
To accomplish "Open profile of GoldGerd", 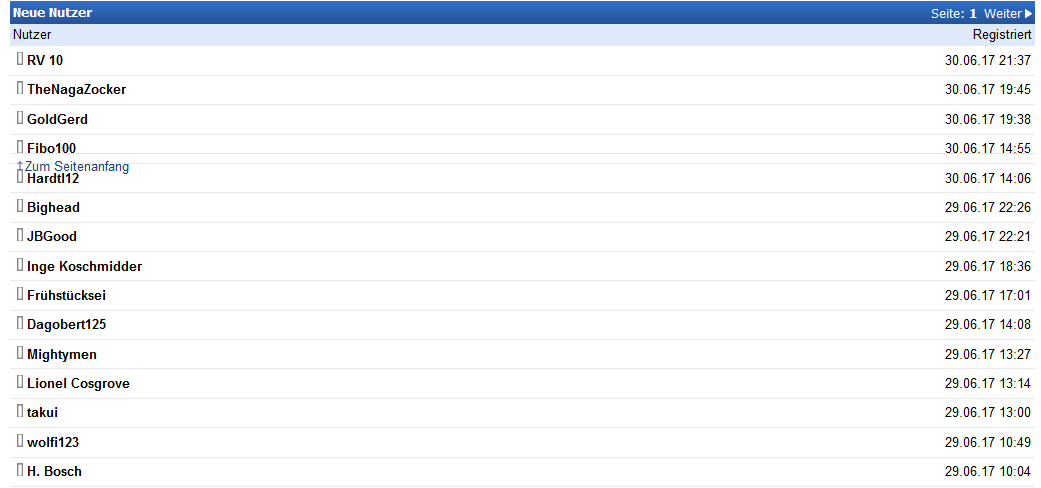I will click(57, 120).
